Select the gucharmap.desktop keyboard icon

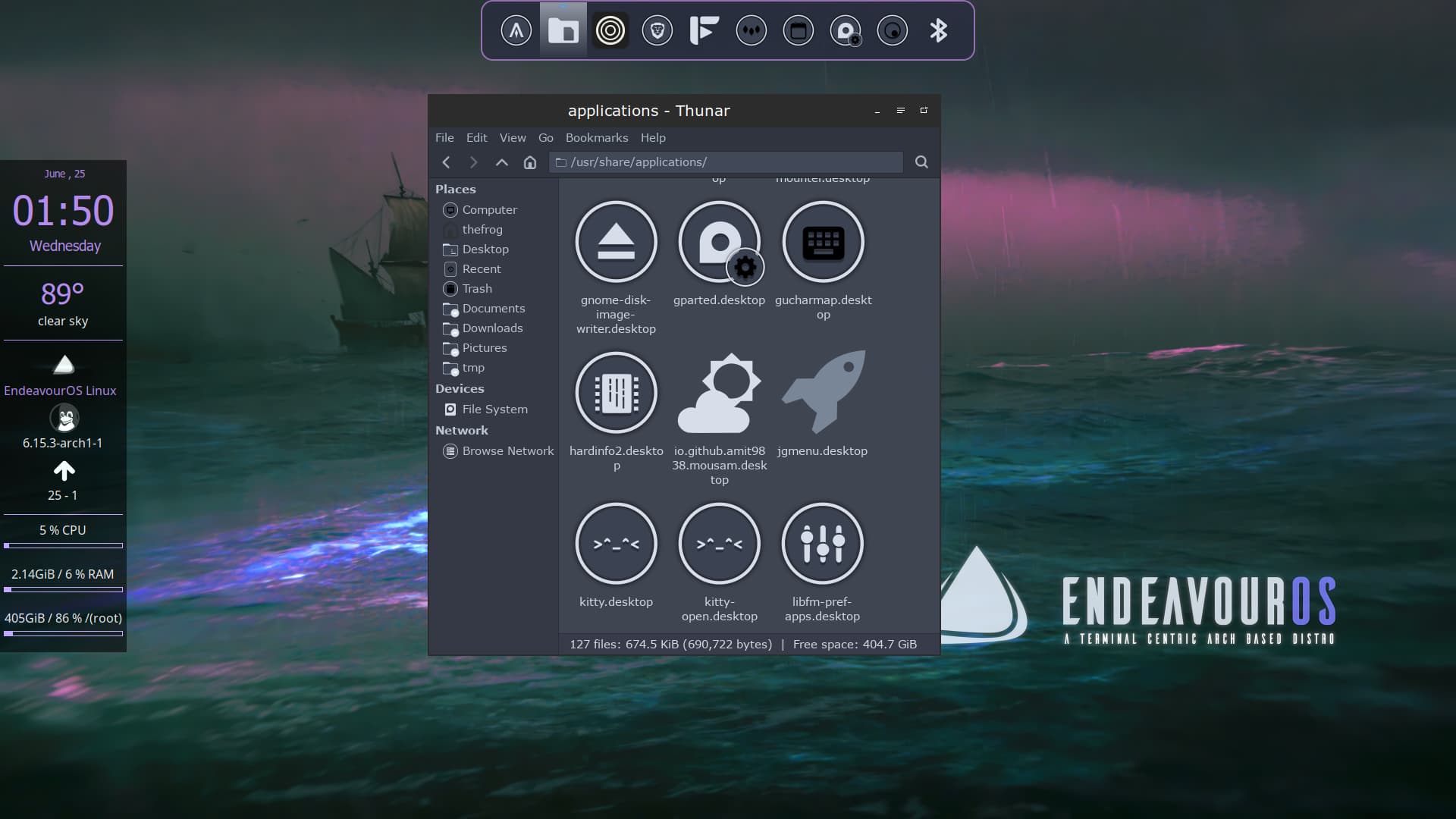(823, 243)
